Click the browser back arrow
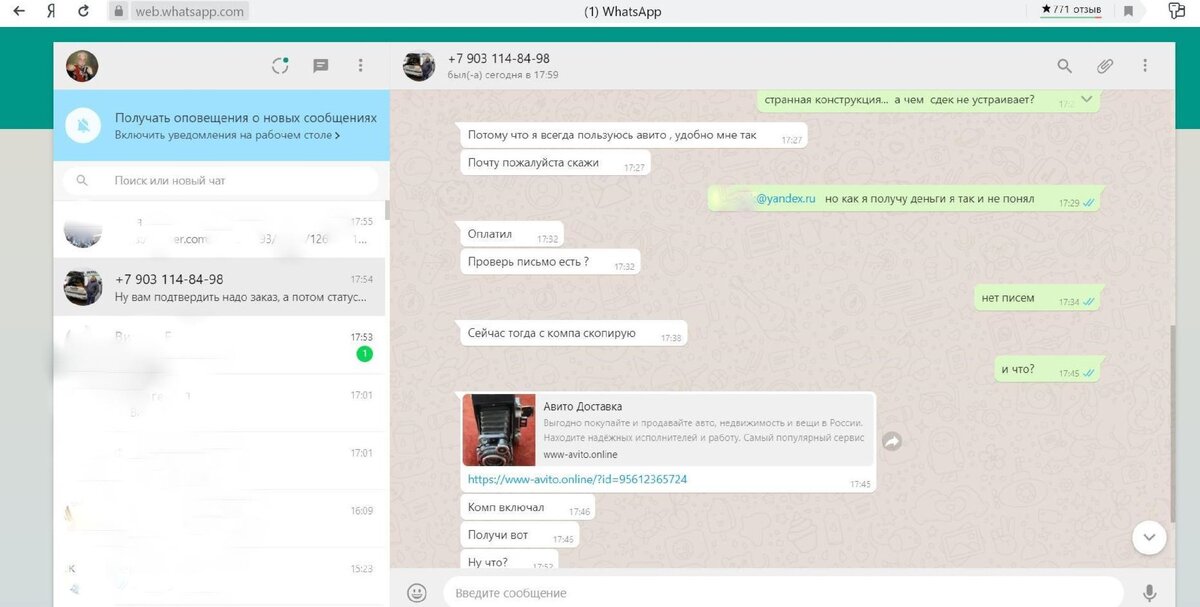 pos(19,12)
